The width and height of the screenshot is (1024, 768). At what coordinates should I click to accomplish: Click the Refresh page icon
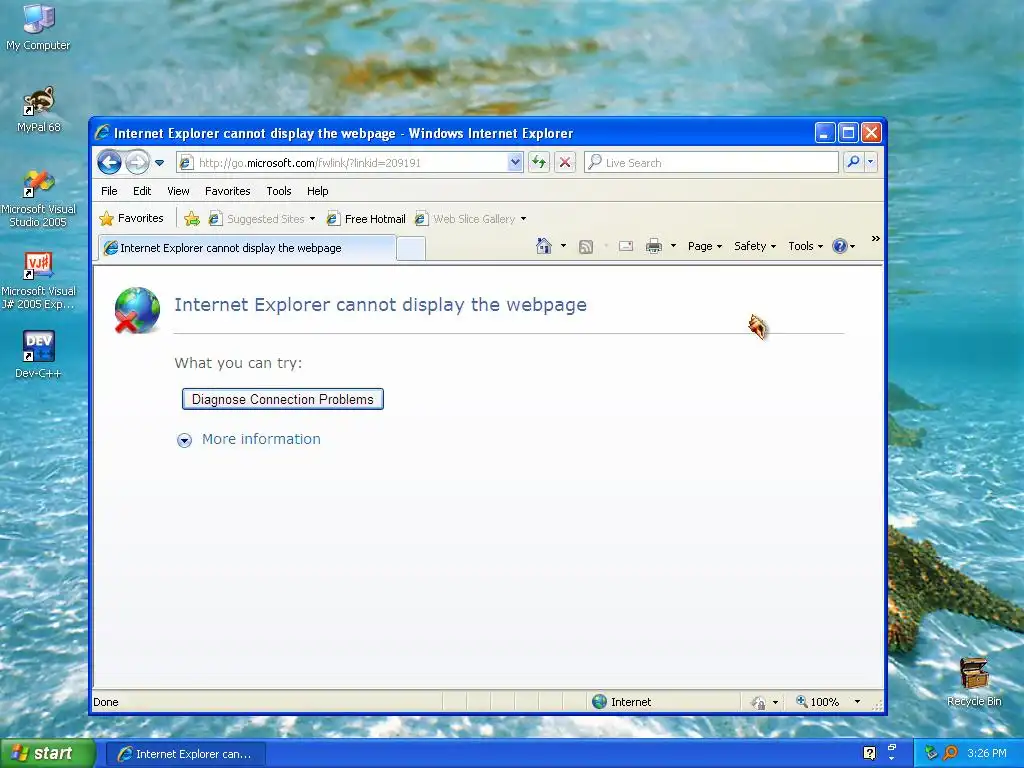[x=539, y=163]
